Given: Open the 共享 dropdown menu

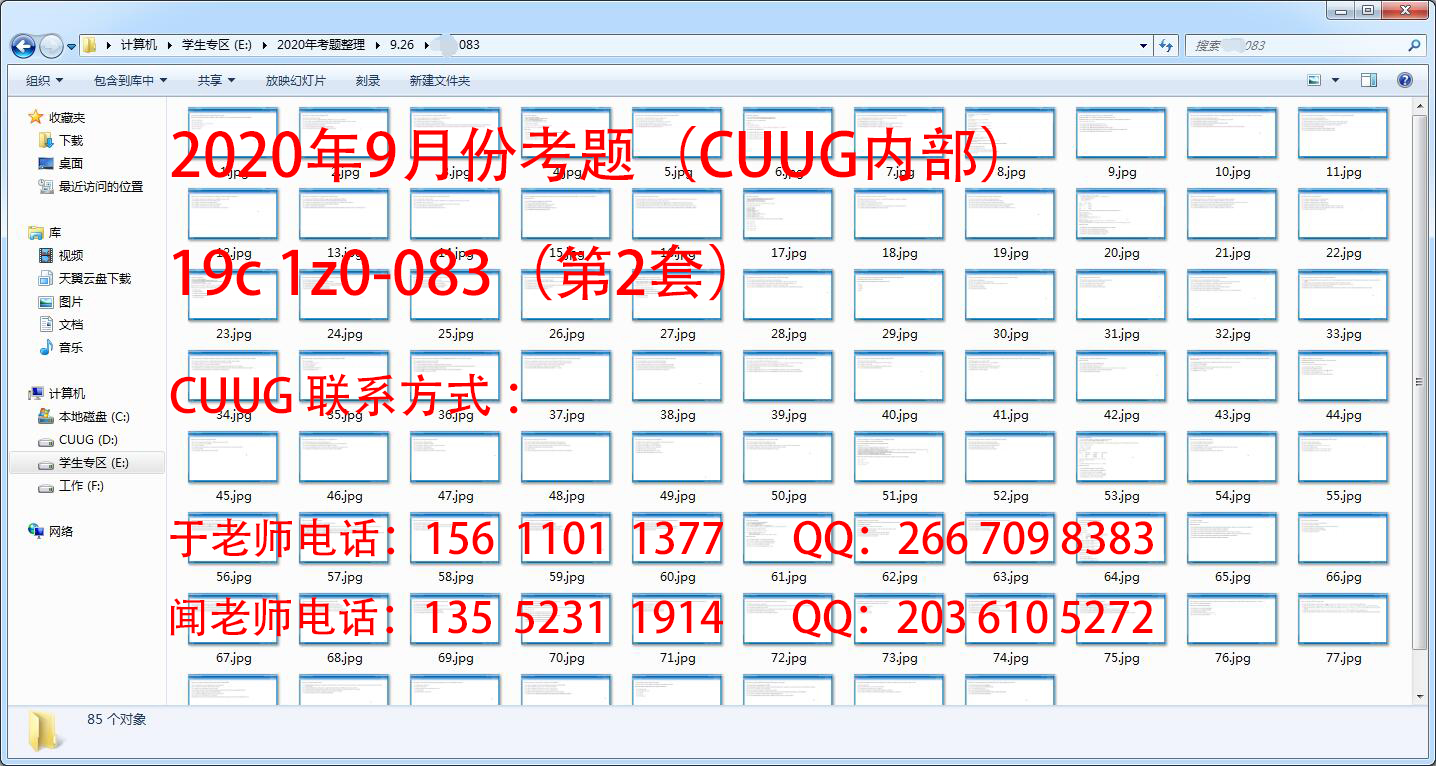Looking at the screenshot, I should [x=216, y=80].
